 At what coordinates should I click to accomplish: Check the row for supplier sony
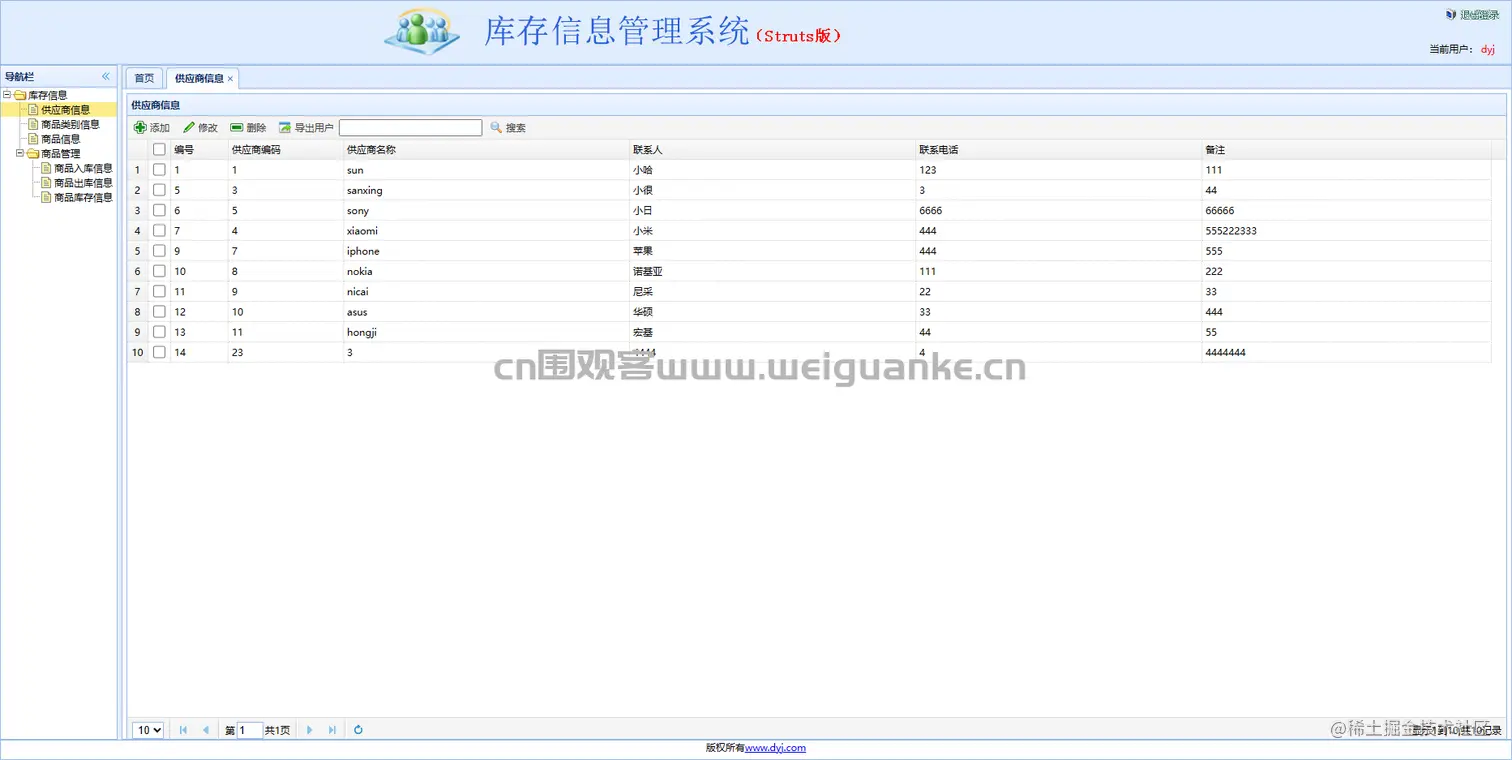[159, 210]
